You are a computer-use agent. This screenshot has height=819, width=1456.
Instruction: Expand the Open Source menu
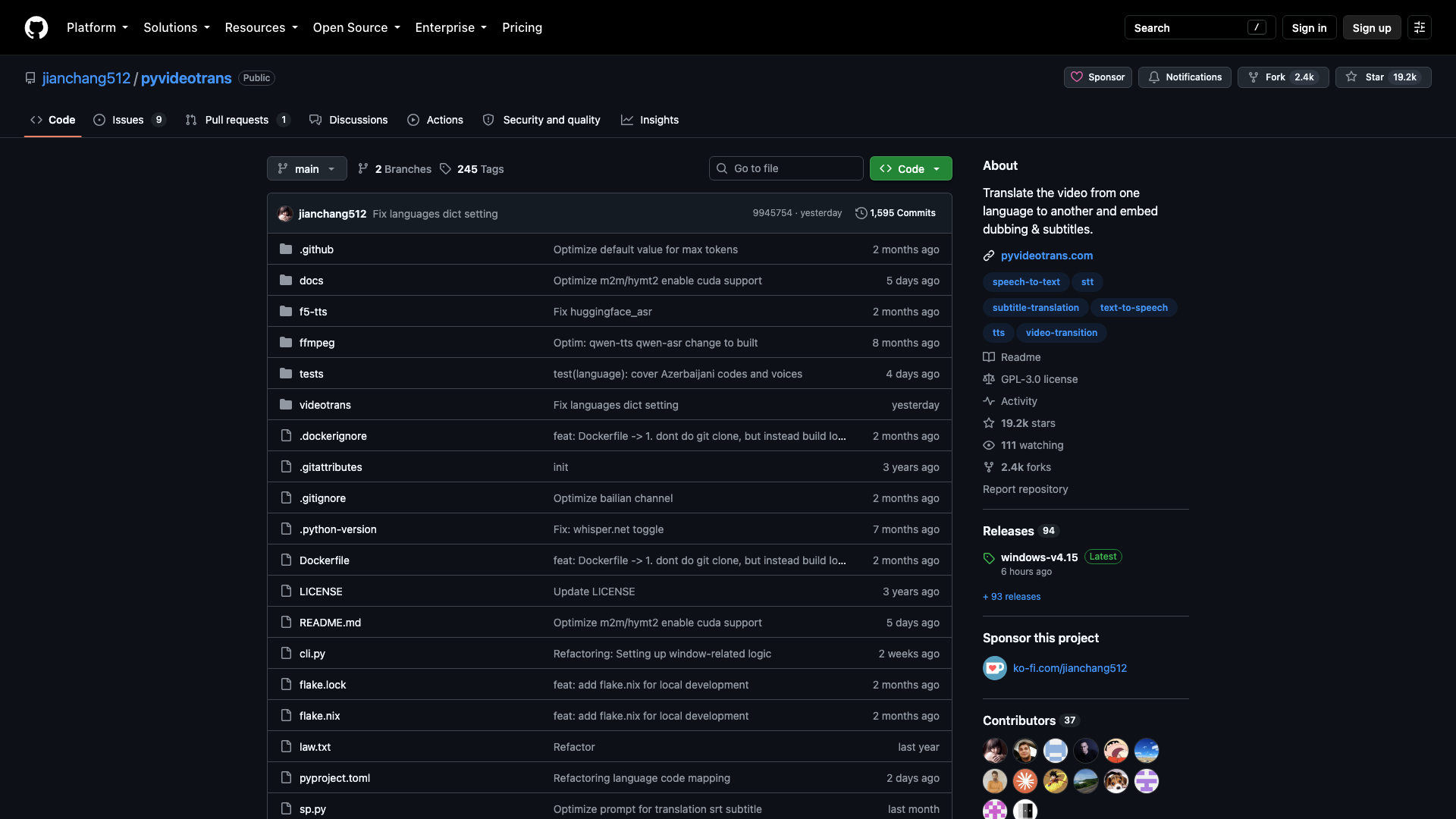click(356, 27)
